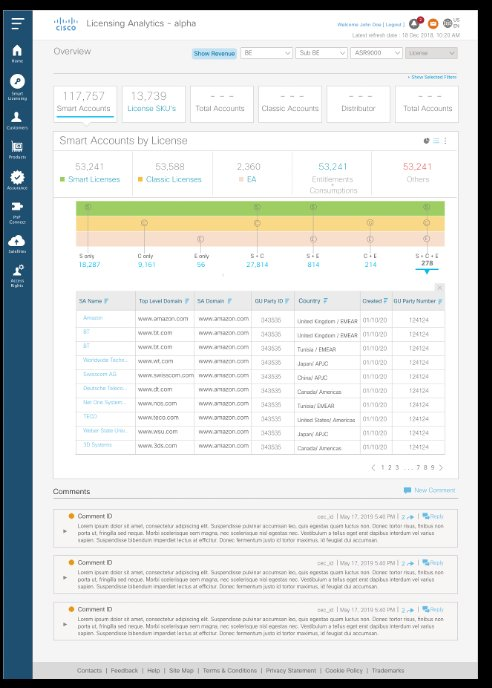This screenshot has width=492, height=688.
Task: Go to previous page arrow in pagination
Action: pyautogui.click(x=373, y=468)
